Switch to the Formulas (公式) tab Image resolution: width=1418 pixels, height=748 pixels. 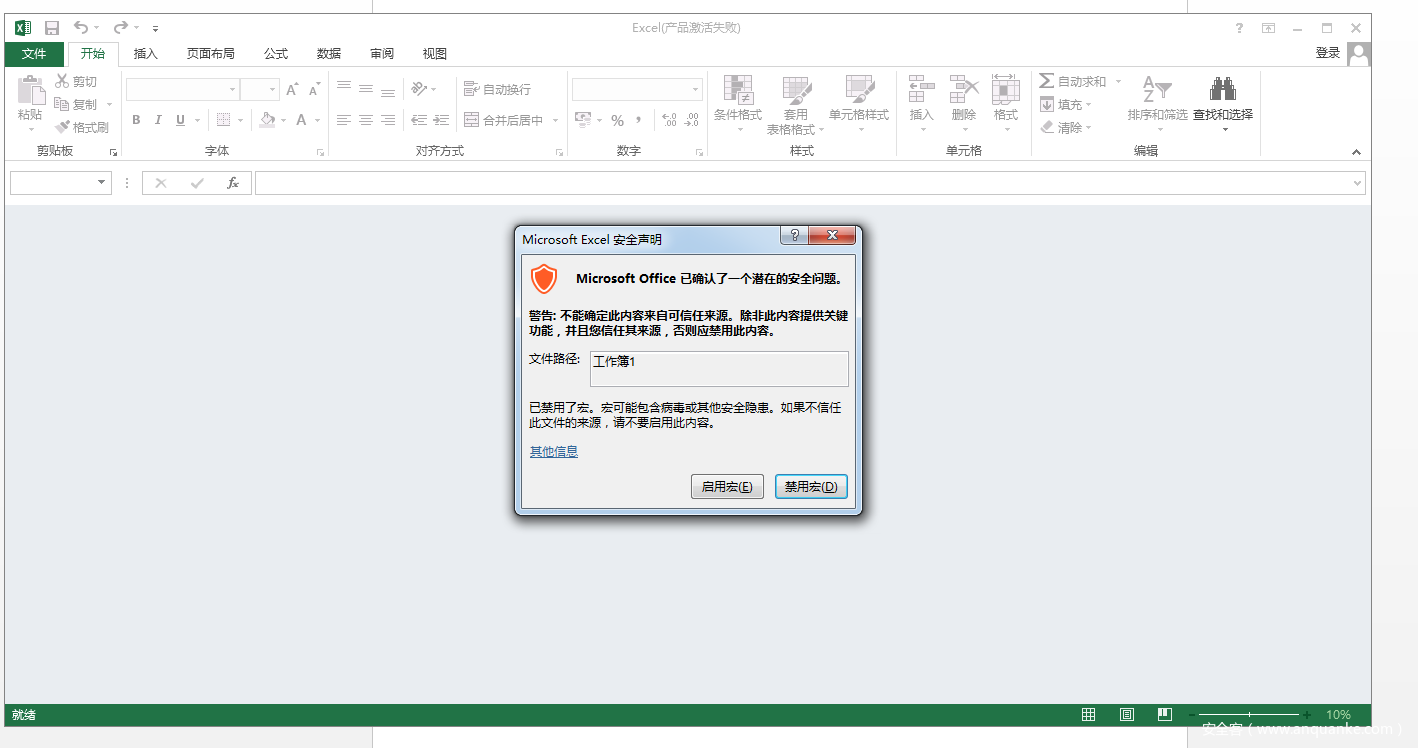(276, 54)
